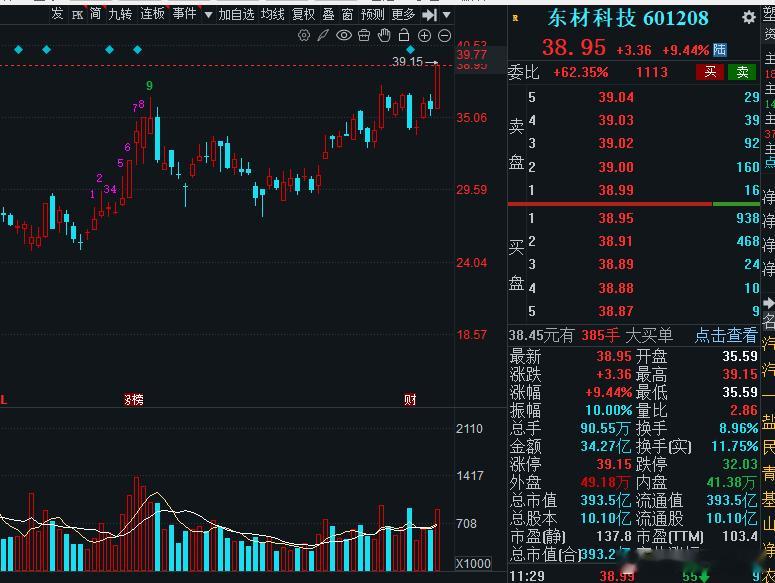The width and height of the screenshot is (775, 583).
Task: Select buy level 1 volume 938
Action: point(747,218)
